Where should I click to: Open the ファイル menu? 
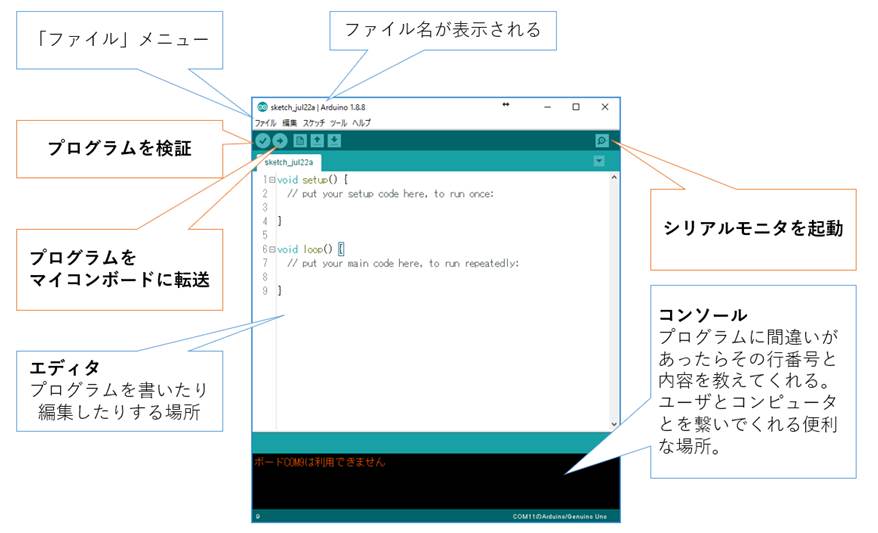point(266,123)
